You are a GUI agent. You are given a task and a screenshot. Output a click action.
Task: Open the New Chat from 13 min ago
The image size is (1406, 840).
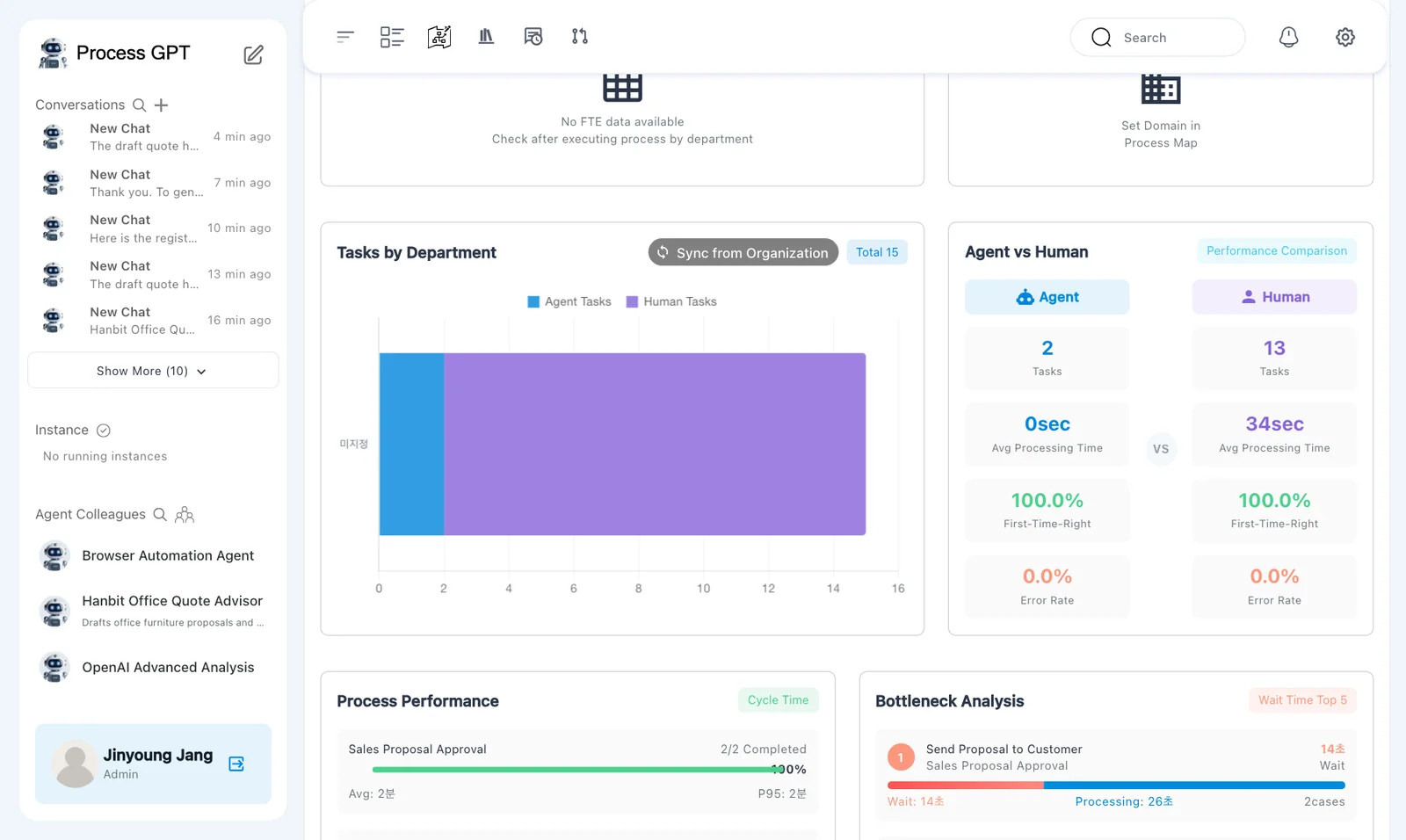(153, 275)
